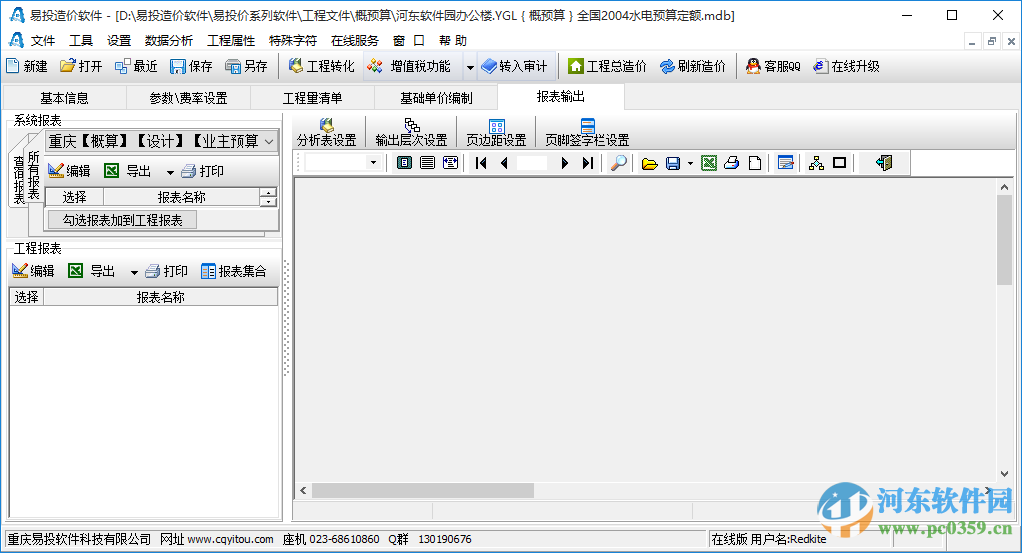Switch to 工程量清单 tab
This screenshot has height=553, width=1022.
point(312,98)
